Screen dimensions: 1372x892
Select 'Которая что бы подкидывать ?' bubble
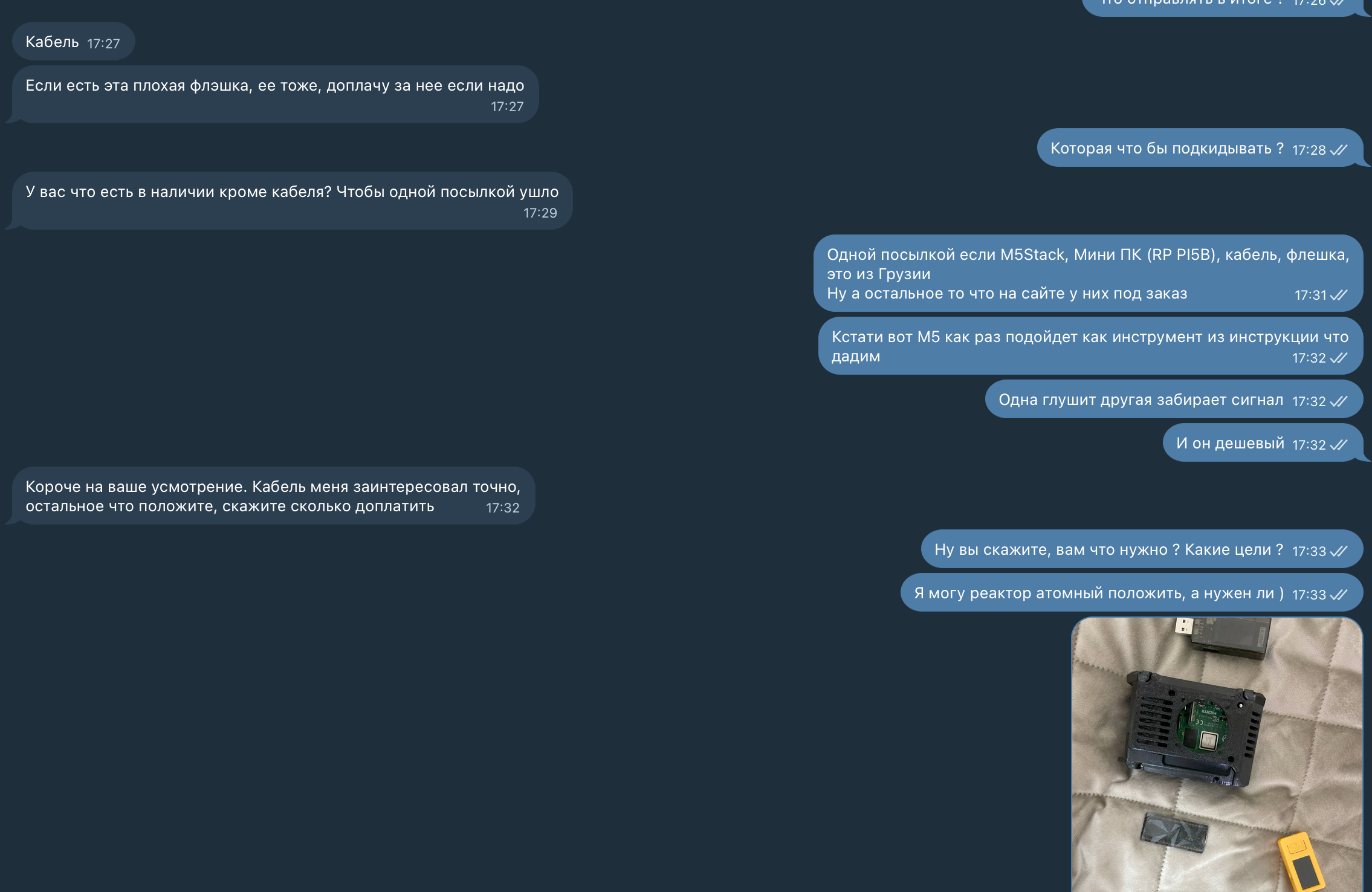tap(1200, 147)
